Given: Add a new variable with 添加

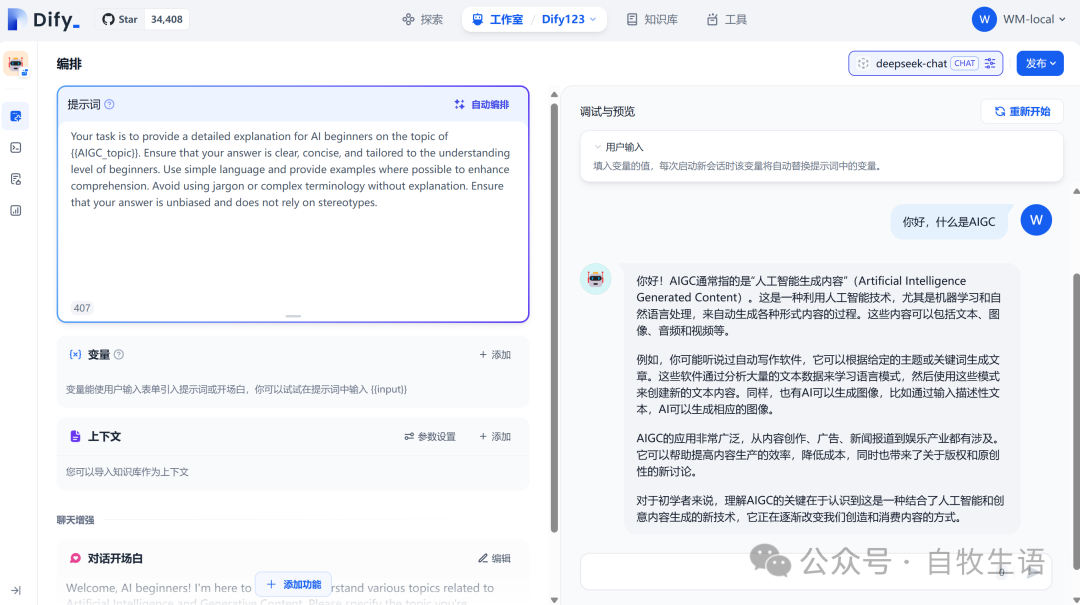Looking at the screenshot, I should [494, 355].
